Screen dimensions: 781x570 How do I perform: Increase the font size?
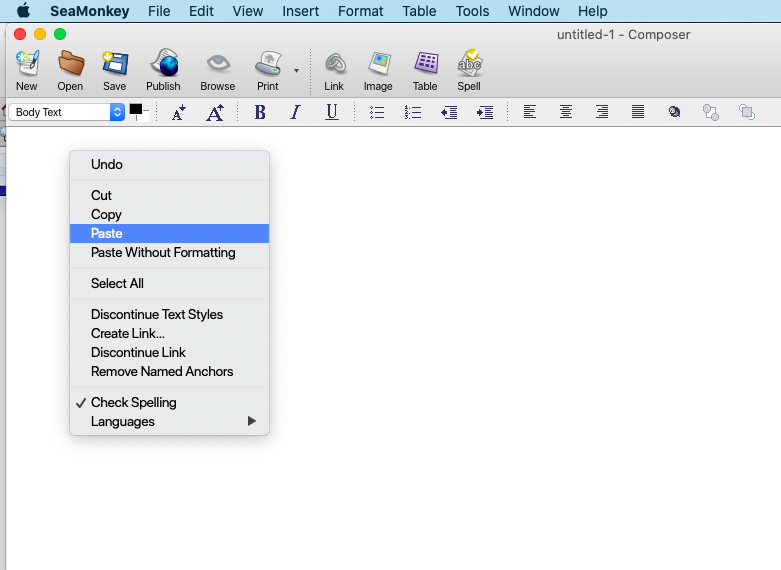(x=215, y=112)
